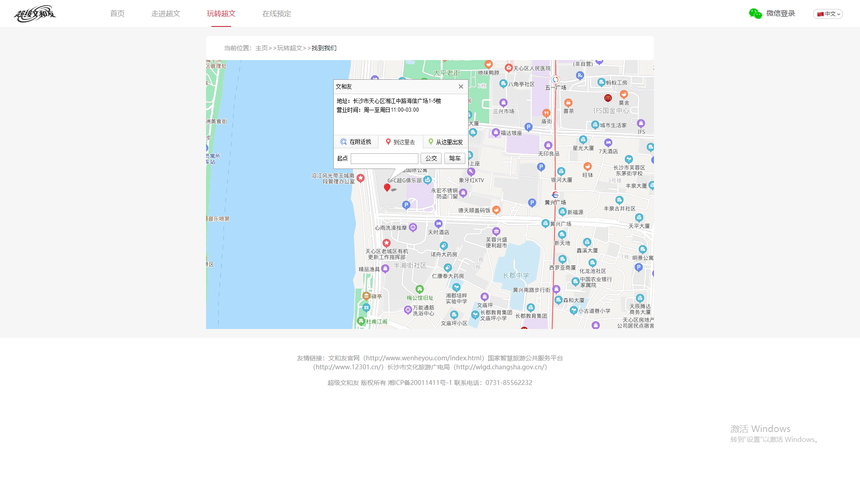860x484 pixels.
Task: Click the 长郡中学 map label
Action: [x=516, y=276]
